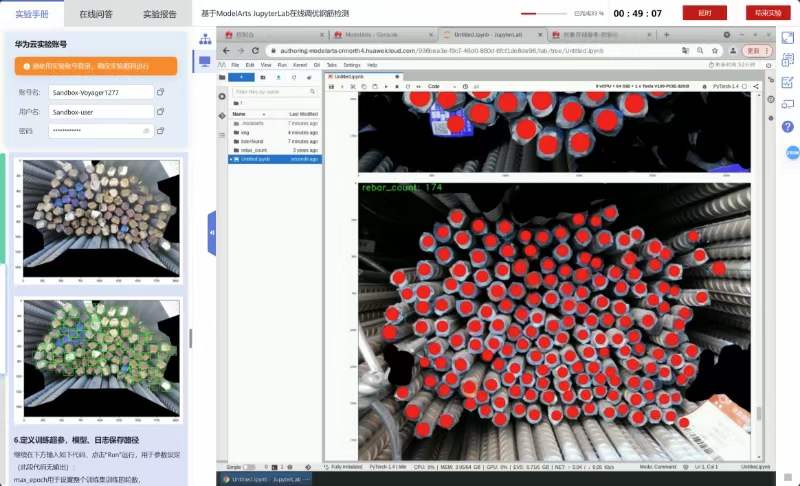Copy the 账号名 account name
The image size is (800, 486).
pyautogui.click(x=160, y=92)
